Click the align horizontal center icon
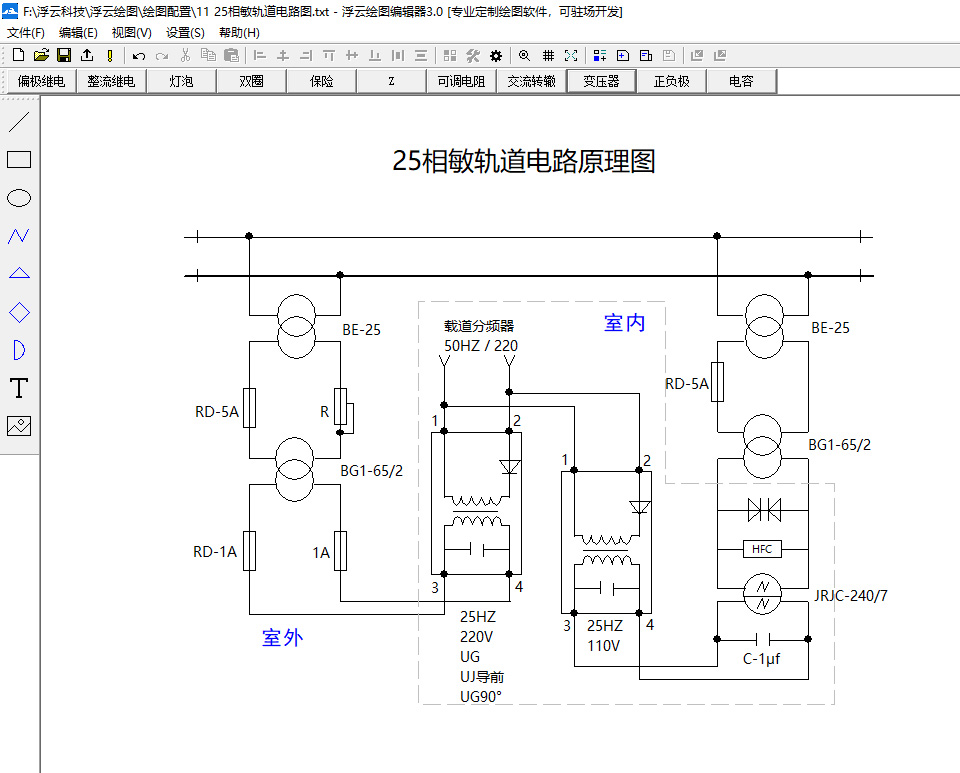The height and width of the screenshot is (773, 960). click(x=283, y=56)
